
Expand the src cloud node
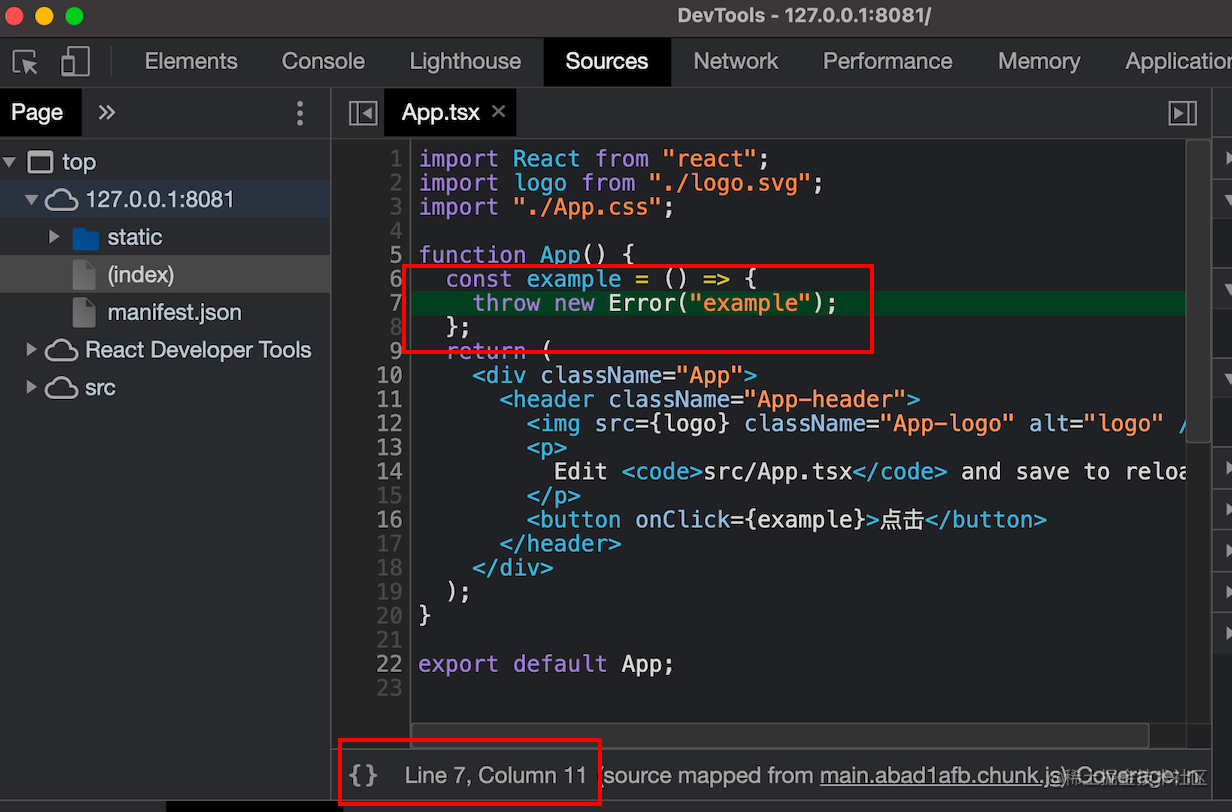tap(31, 387)
